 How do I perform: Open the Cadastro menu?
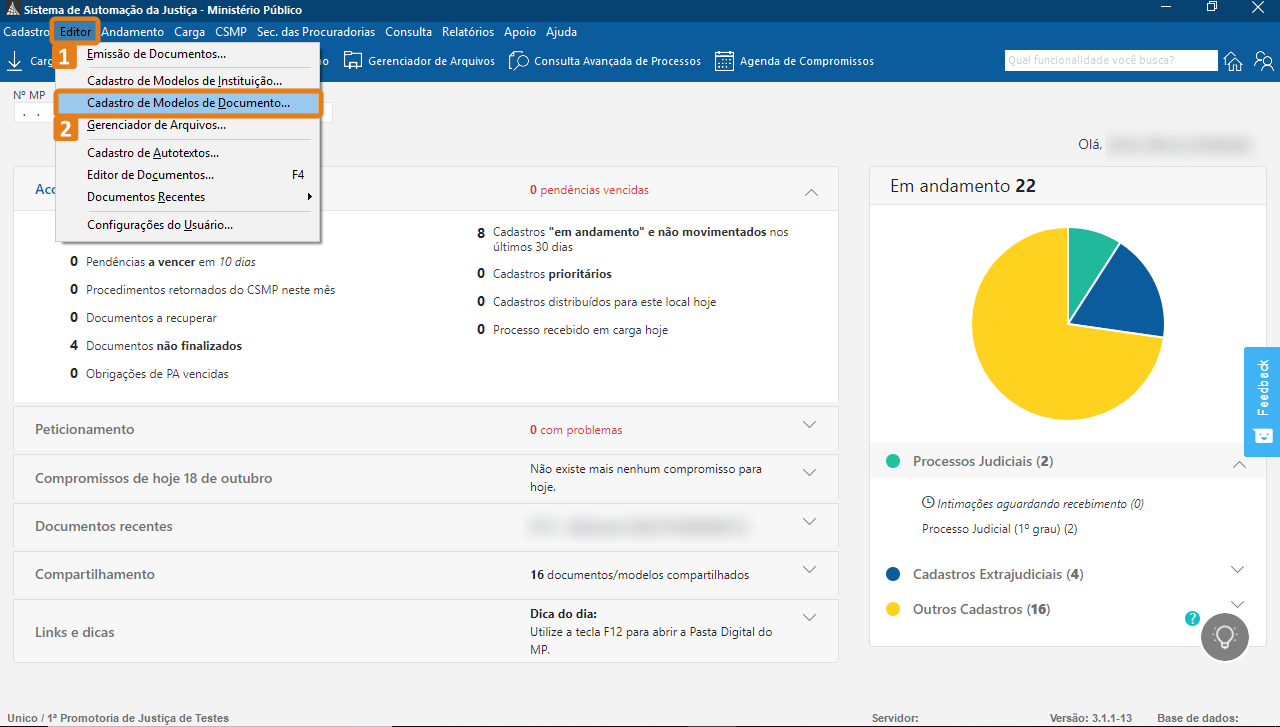(x=26, y=32)
